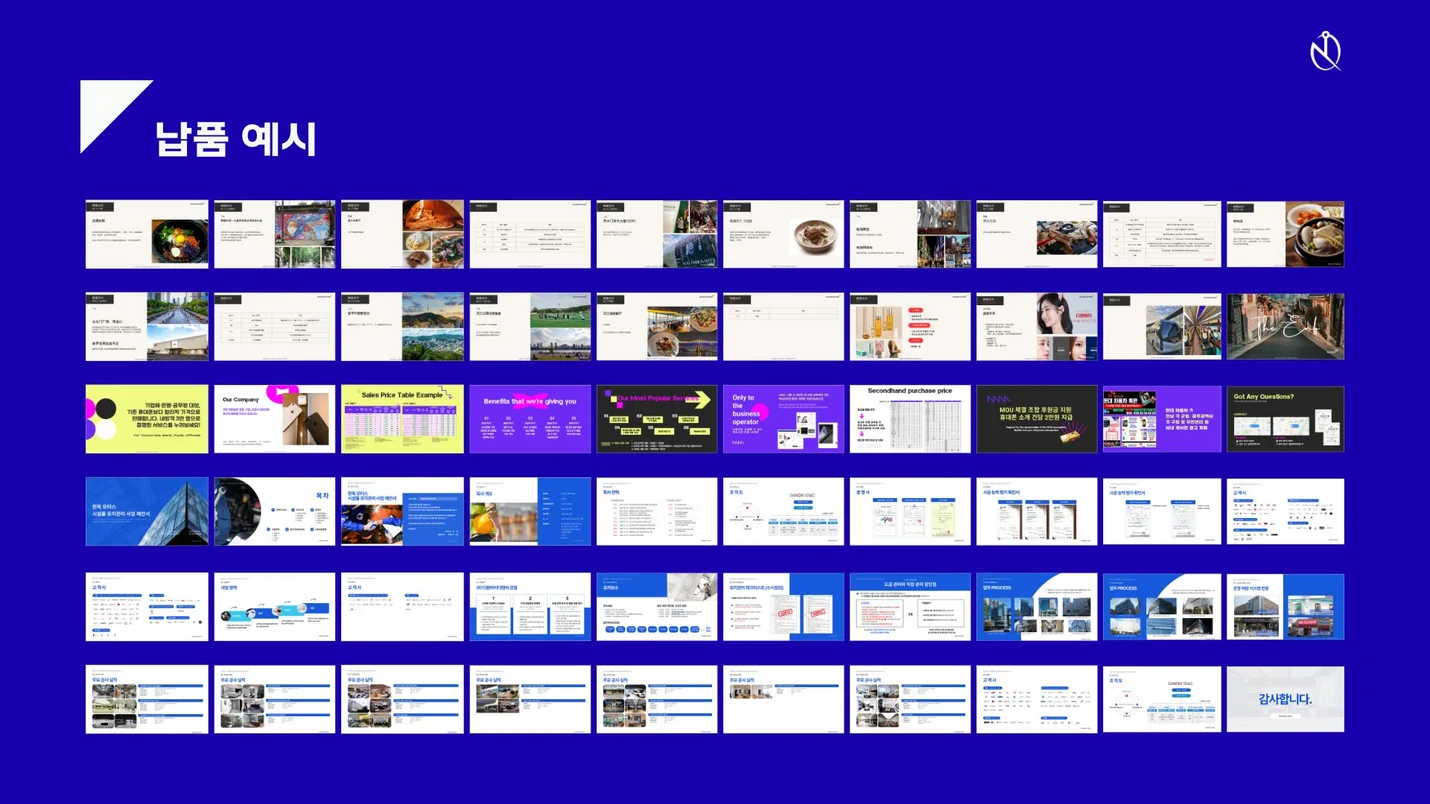Open the 'Our Company' slide thumbnail
The height and width of the screenshot is (804, 1430).
[274, 419]
